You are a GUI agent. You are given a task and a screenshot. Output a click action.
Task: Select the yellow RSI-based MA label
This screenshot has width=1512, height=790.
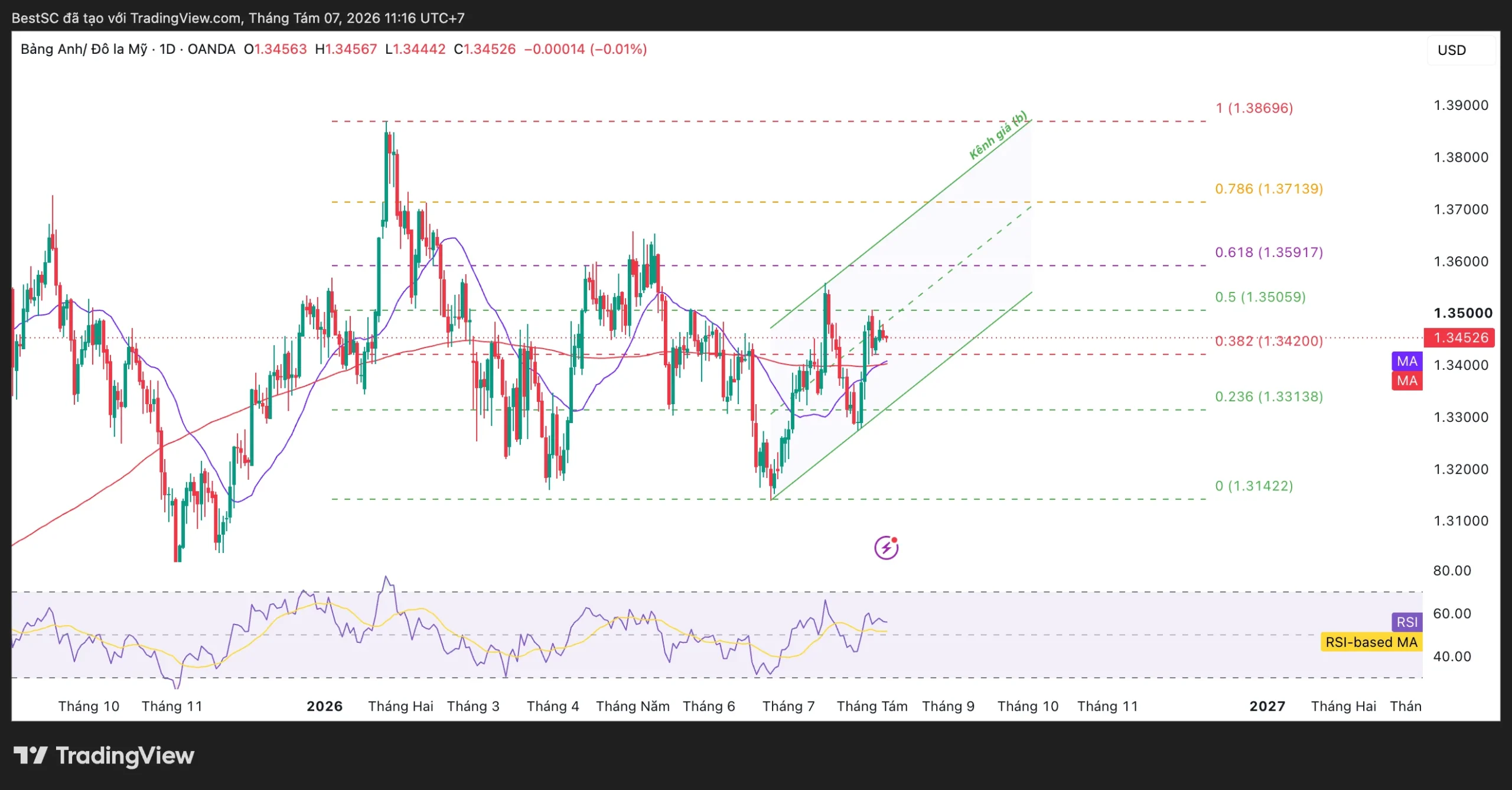pos(1371,642)
